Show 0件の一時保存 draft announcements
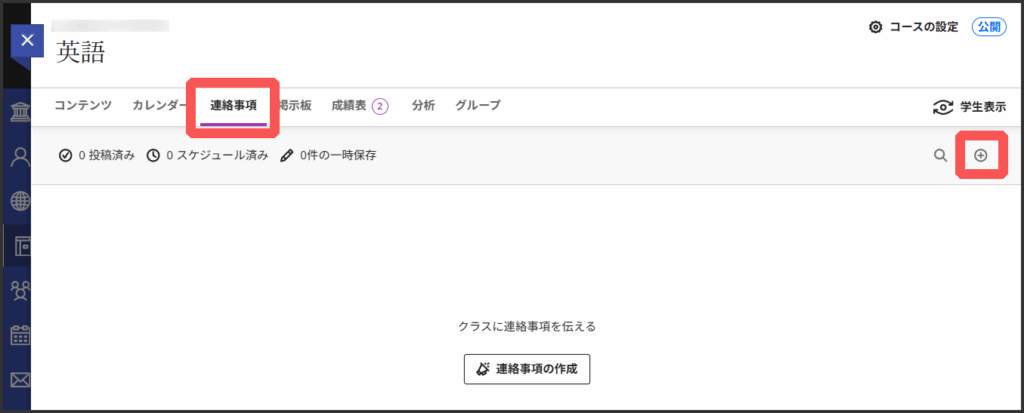This screenshot has height=413, width=1024. [x=328, y=155]
